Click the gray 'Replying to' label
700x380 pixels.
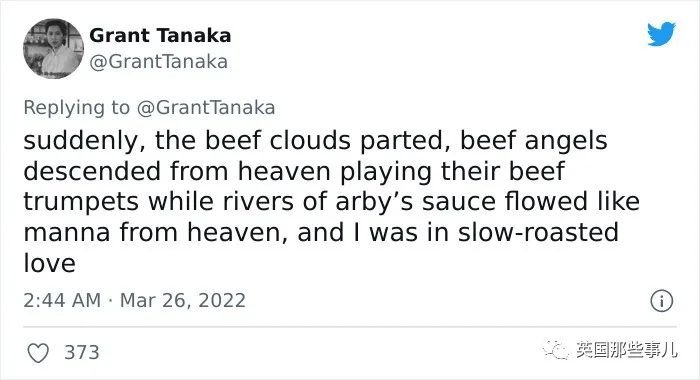(76, 108)
